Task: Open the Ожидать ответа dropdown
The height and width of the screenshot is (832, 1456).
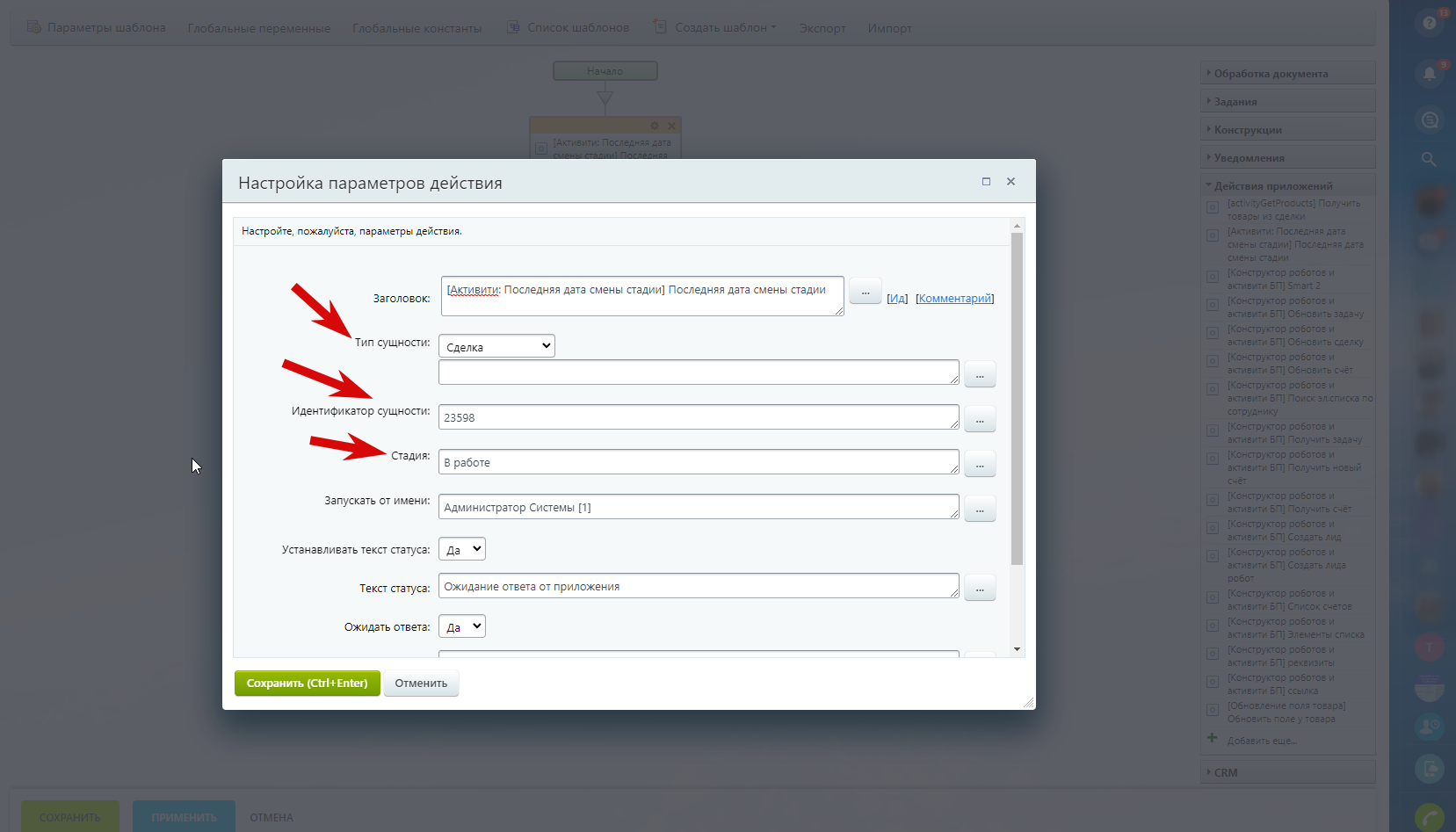Action: (x=462, y=626)
